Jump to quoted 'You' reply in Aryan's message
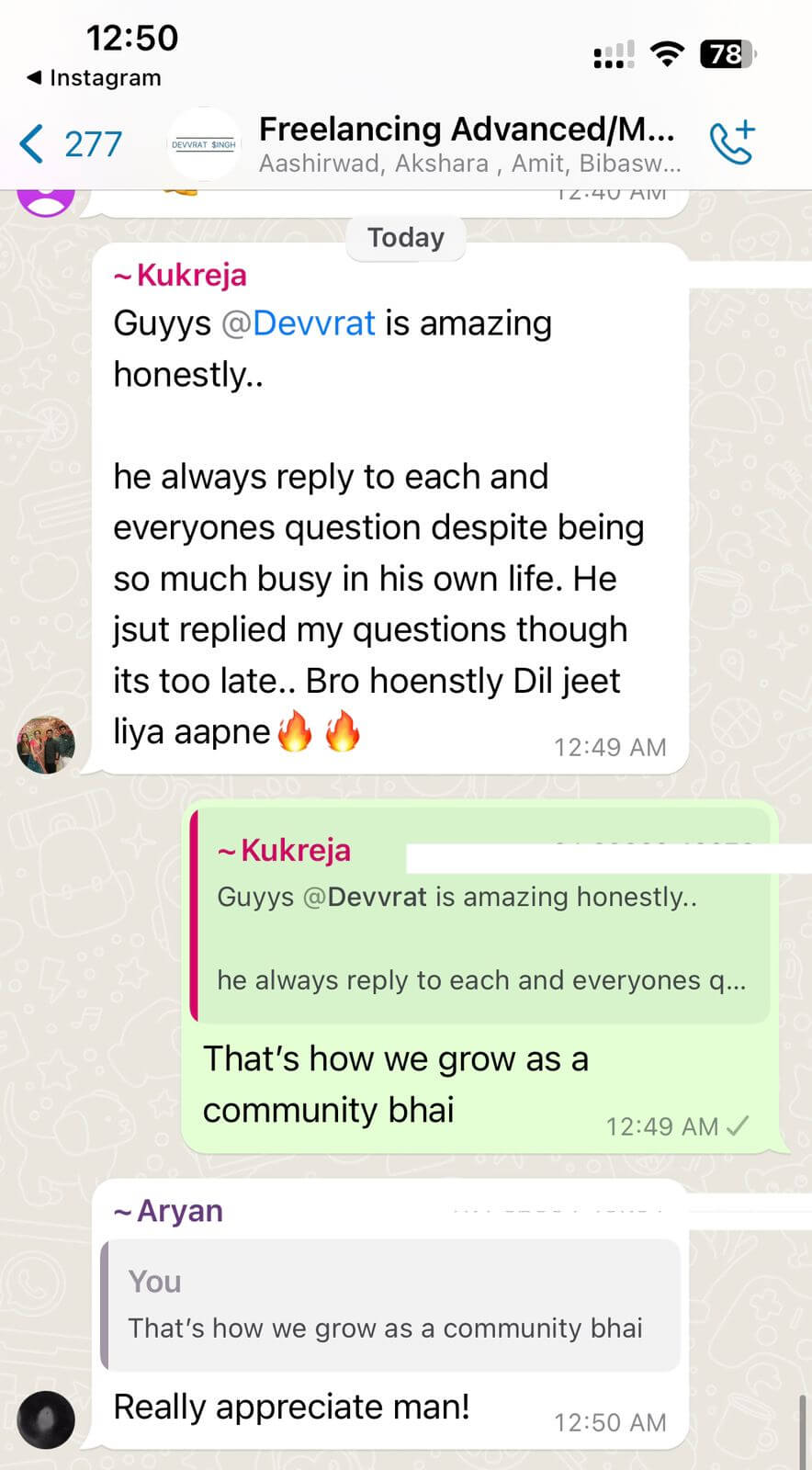 click(390, 1305)
